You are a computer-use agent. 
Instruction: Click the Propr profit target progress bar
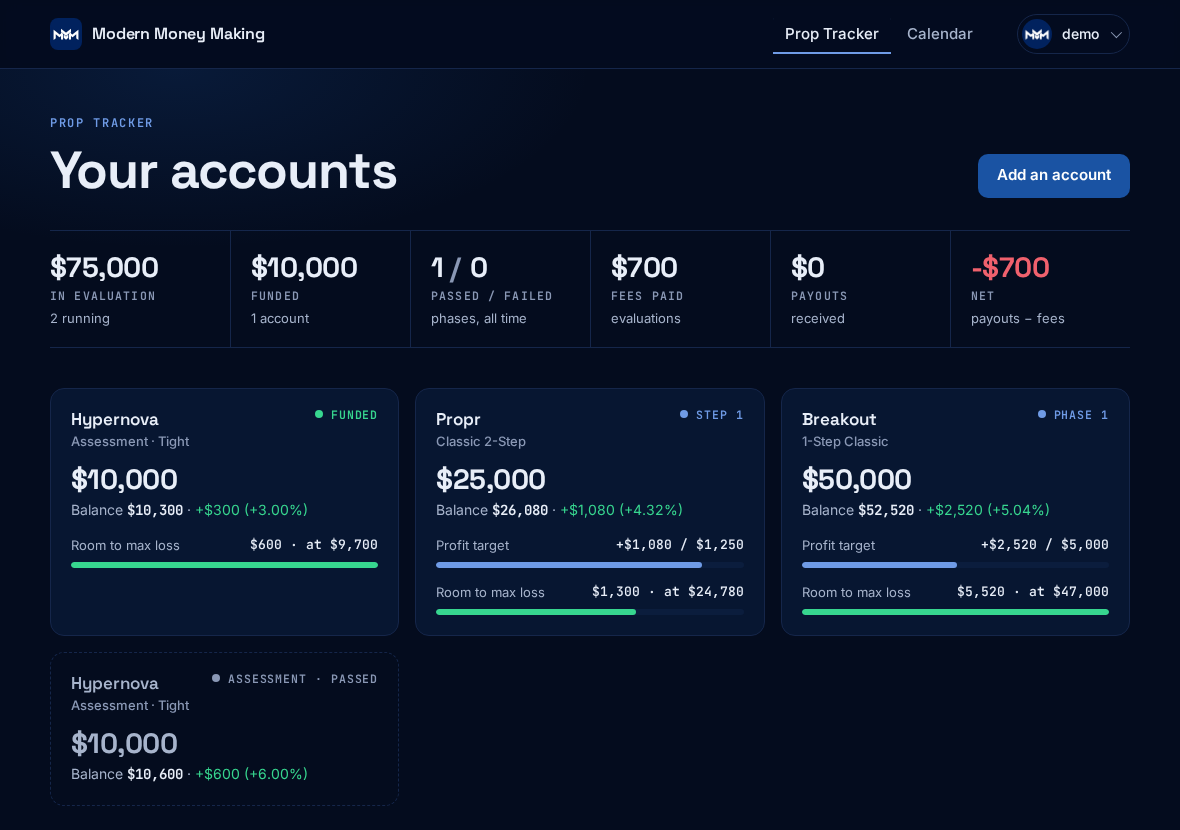[589, 564]
